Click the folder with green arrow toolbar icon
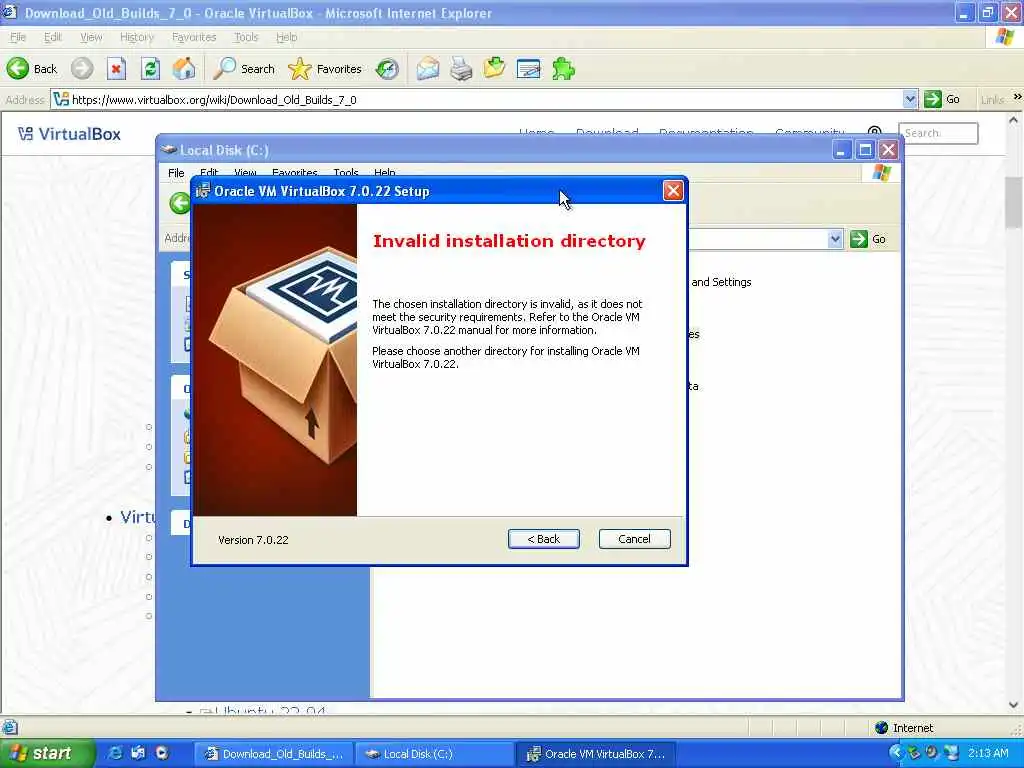 pos(495,68)
